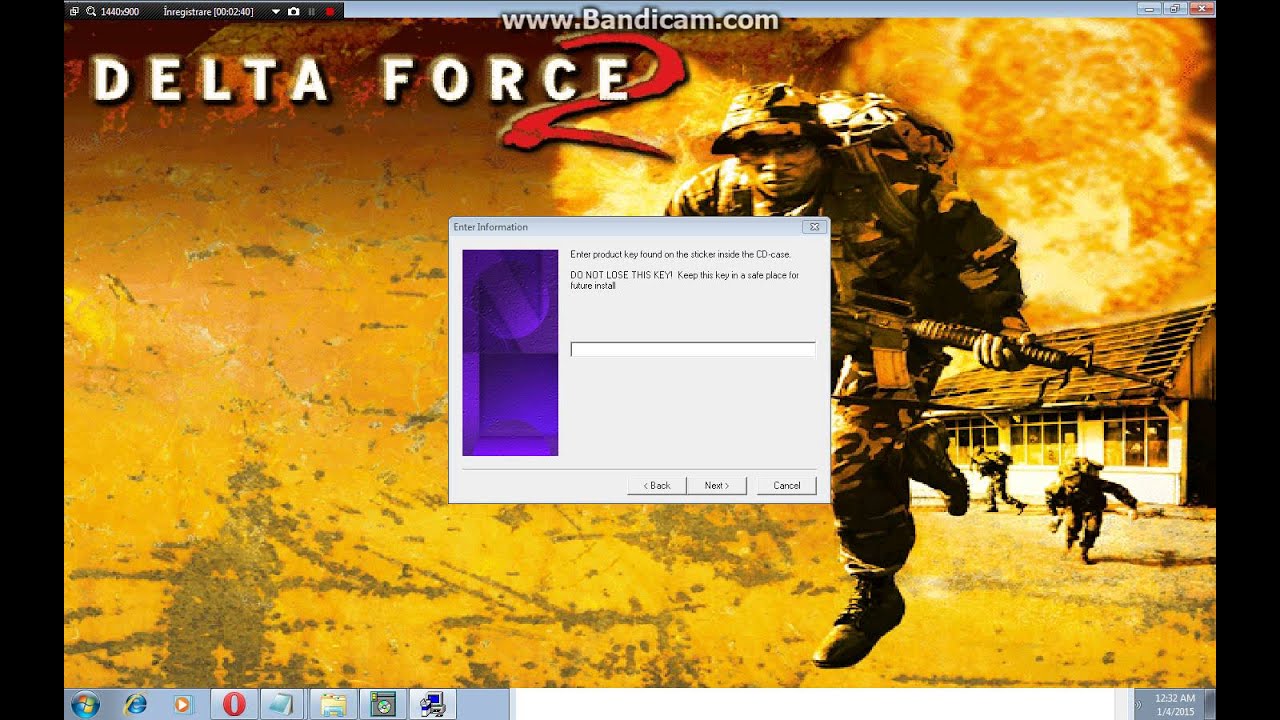Click the Bandicam magnifier resolution icon

click(91, 11)
